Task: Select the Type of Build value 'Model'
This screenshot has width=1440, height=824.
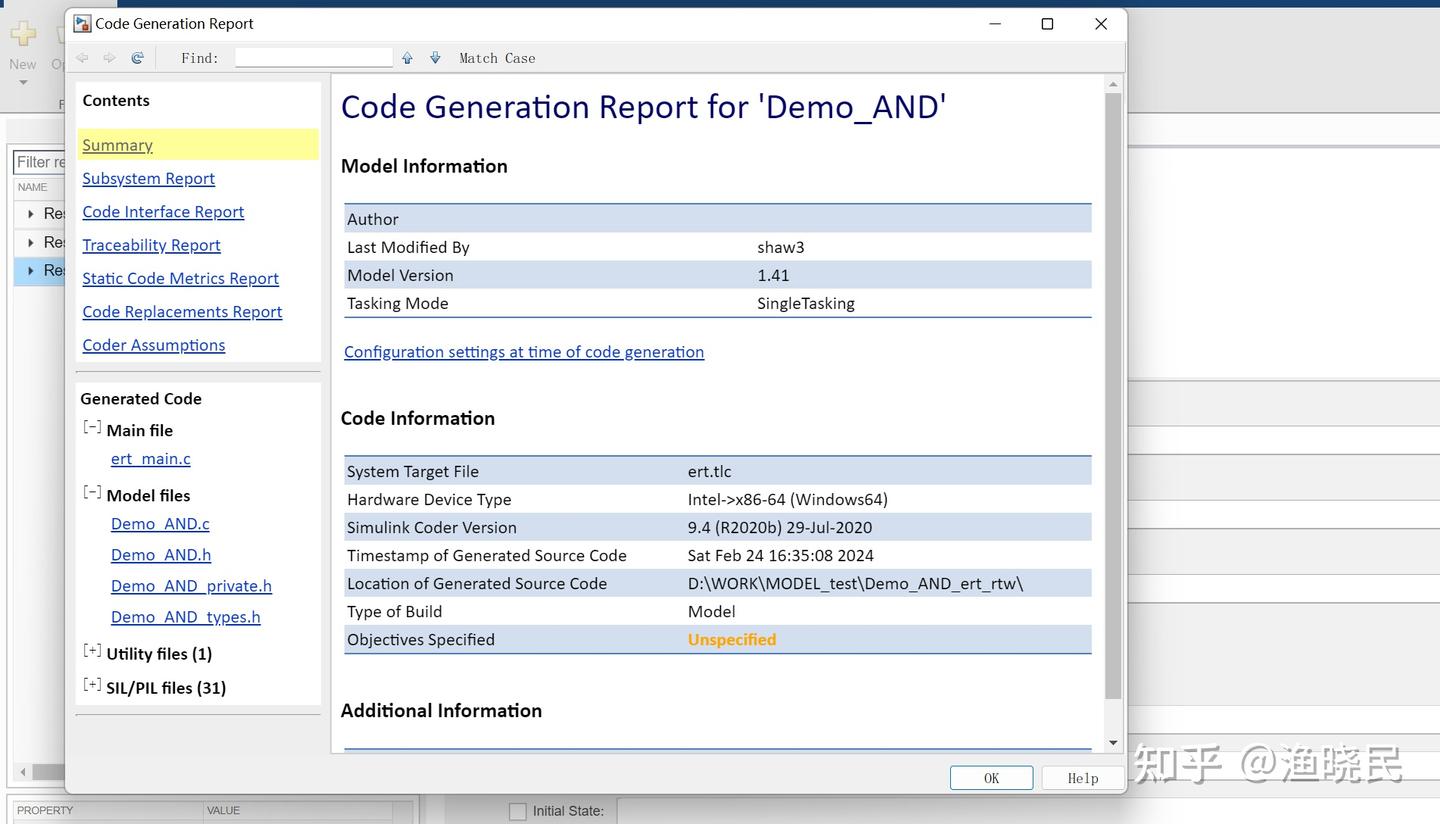Action: point(712,611)
